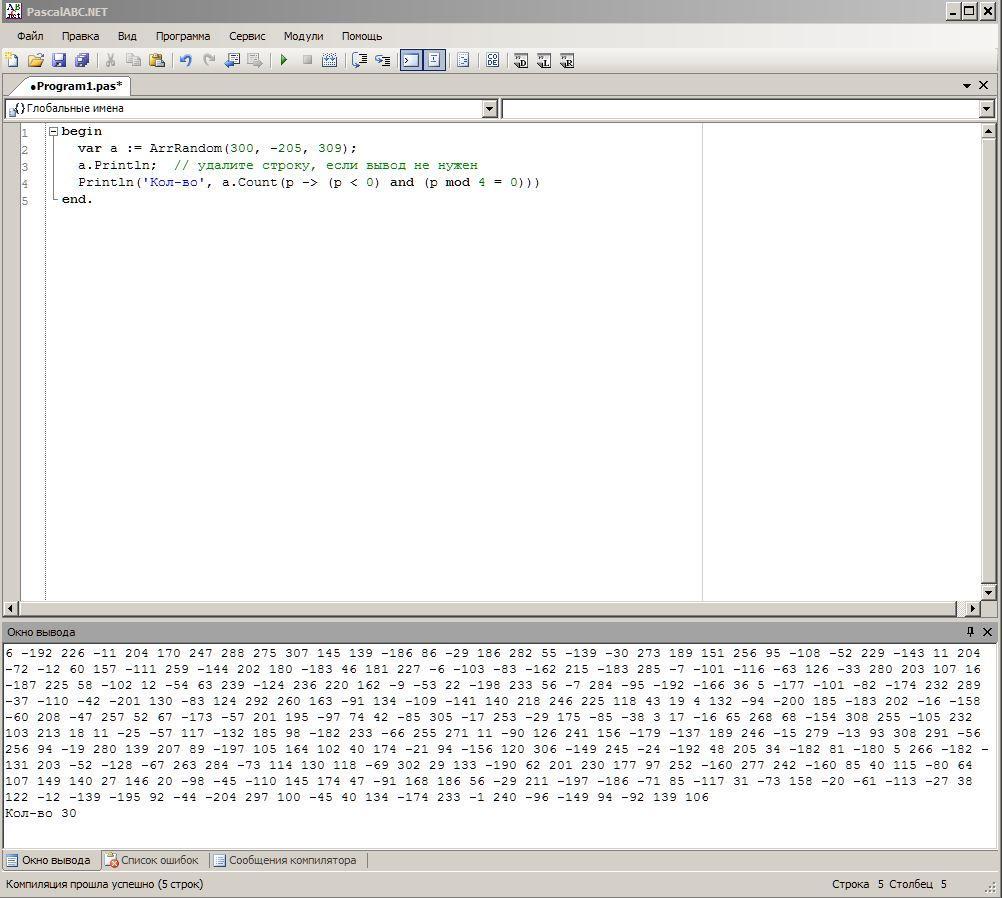Click the New file icon
Screen dimensions: 1002x898
pyautogui.click(x=12, y=60)
